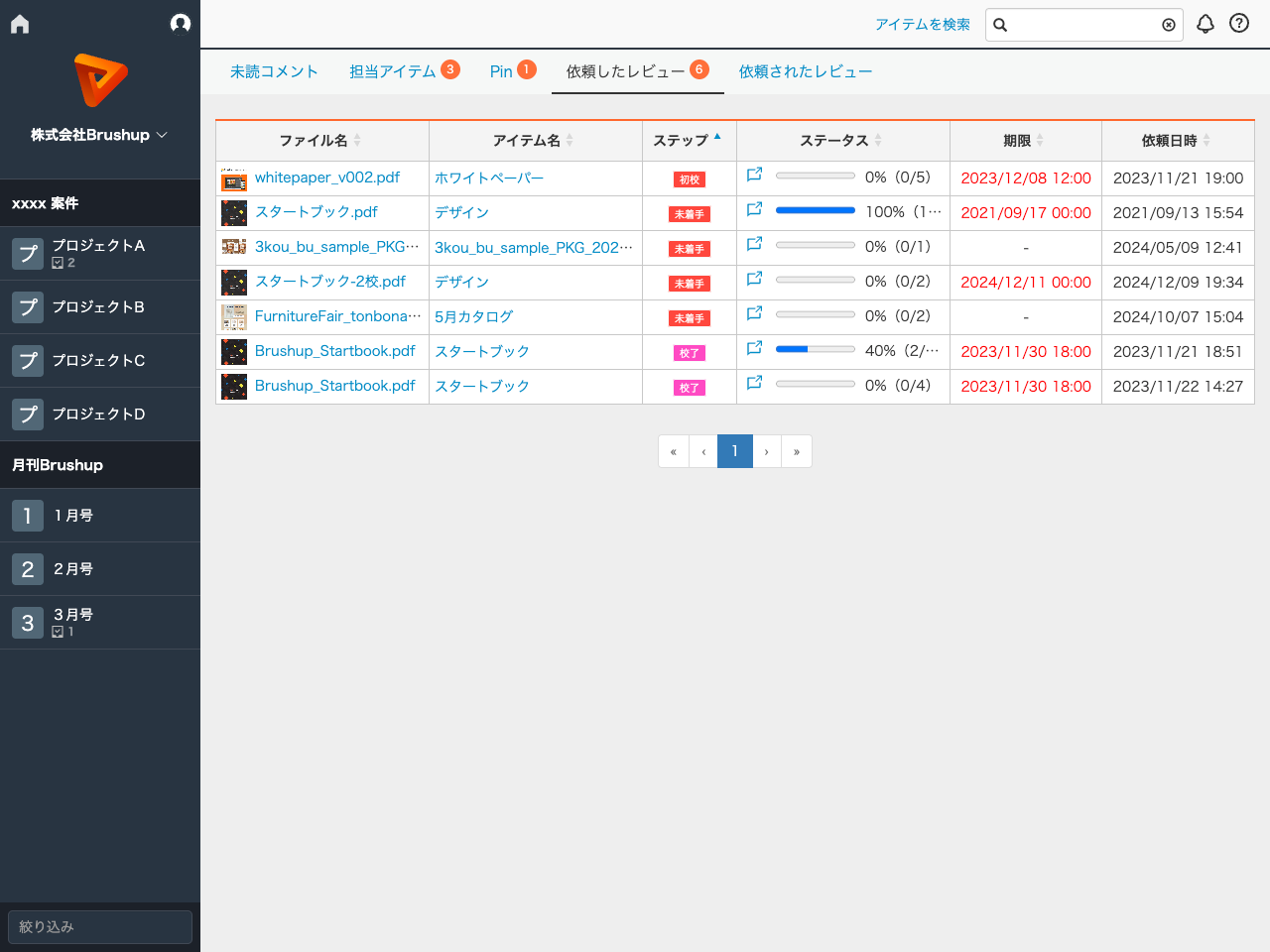Open the user profile avatar icon
This screenshot has width=1270, height=952.
tap(180, 23)
